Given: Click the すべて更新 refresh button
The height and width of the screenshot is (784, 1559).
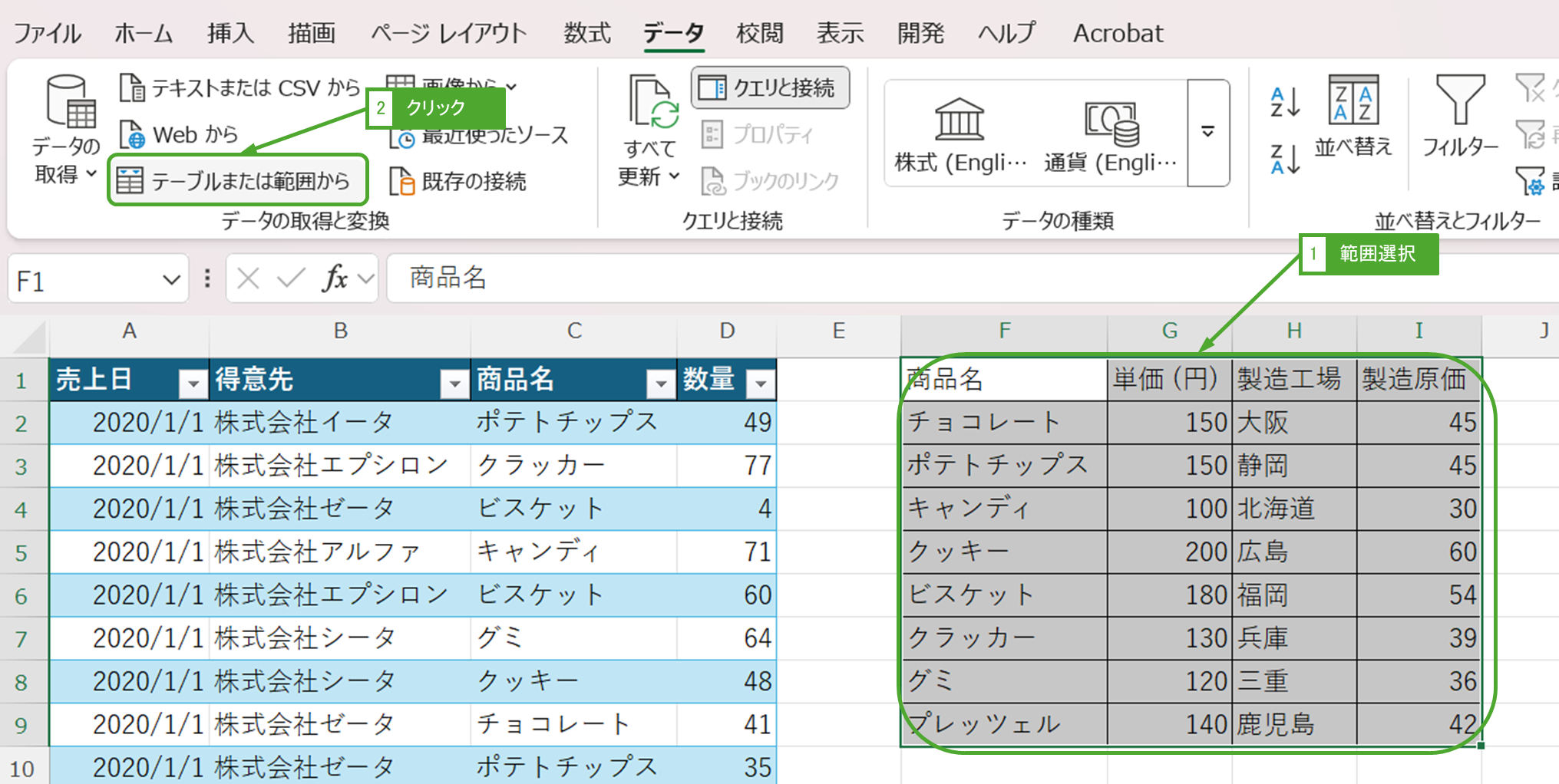Looking at the screenshot, I should click(x=650, y=130).
